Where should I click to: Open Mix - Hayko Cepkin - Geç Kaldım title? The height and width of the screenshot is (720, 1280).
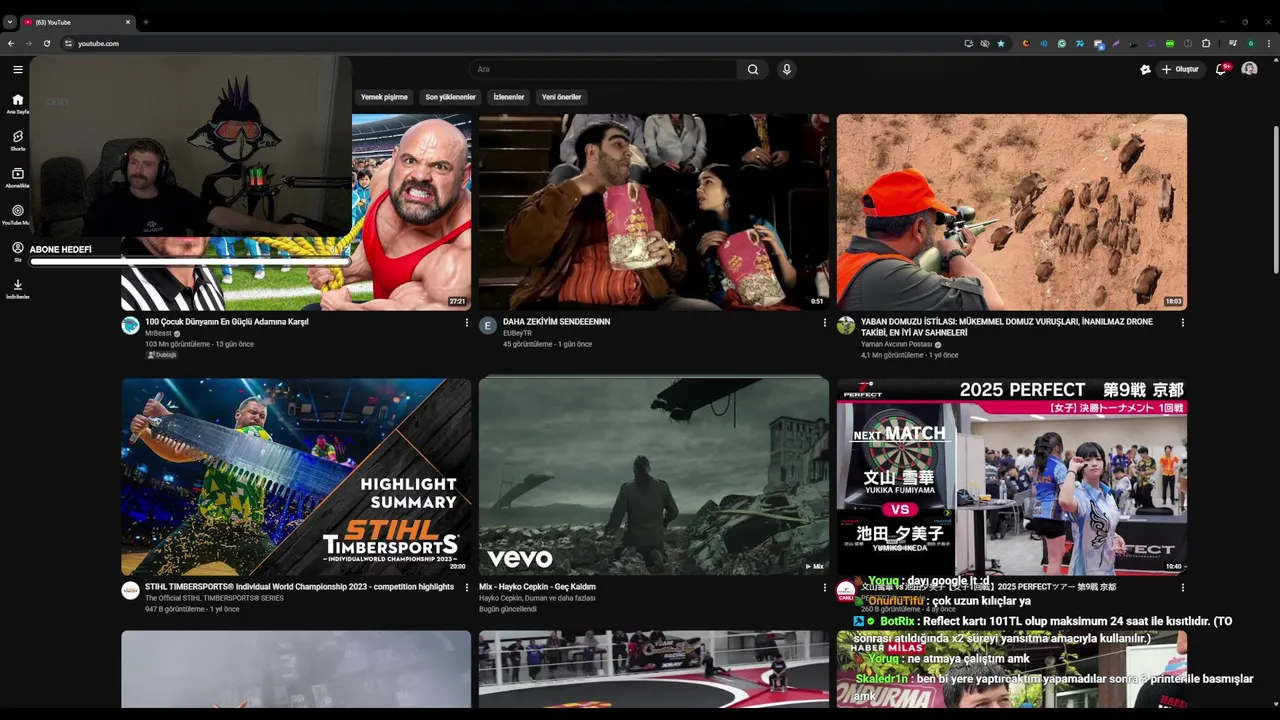(537, 587)
